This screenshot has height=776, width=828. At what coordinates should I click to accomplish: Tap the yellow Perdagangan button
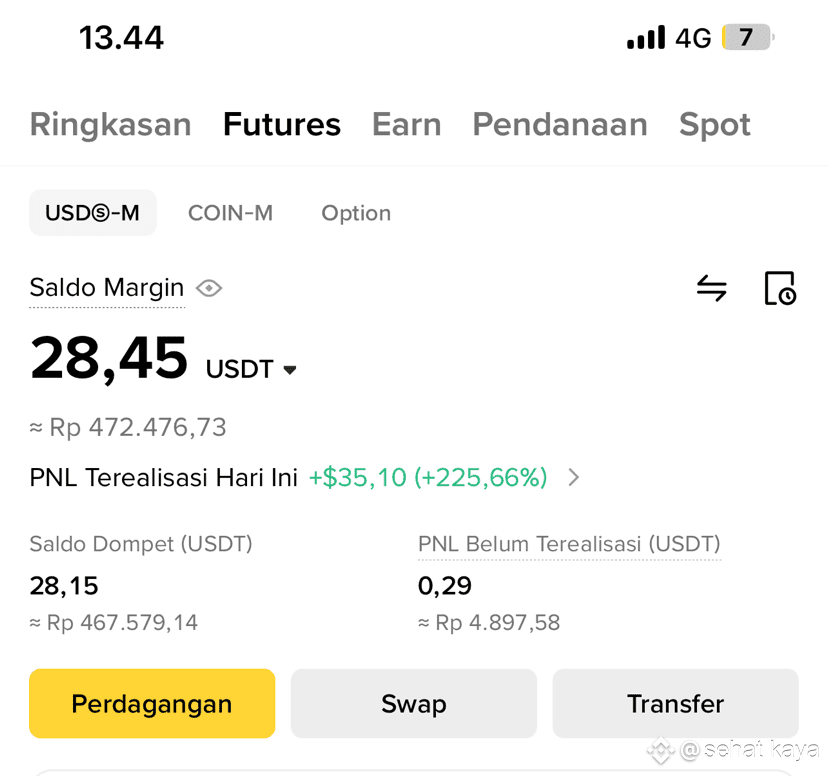[x=152, y=703]
